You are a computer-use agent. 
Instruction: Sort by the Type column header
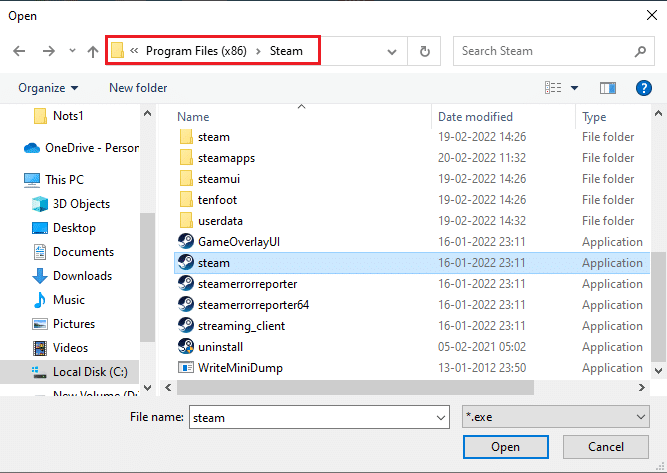[x=594, y=117]
